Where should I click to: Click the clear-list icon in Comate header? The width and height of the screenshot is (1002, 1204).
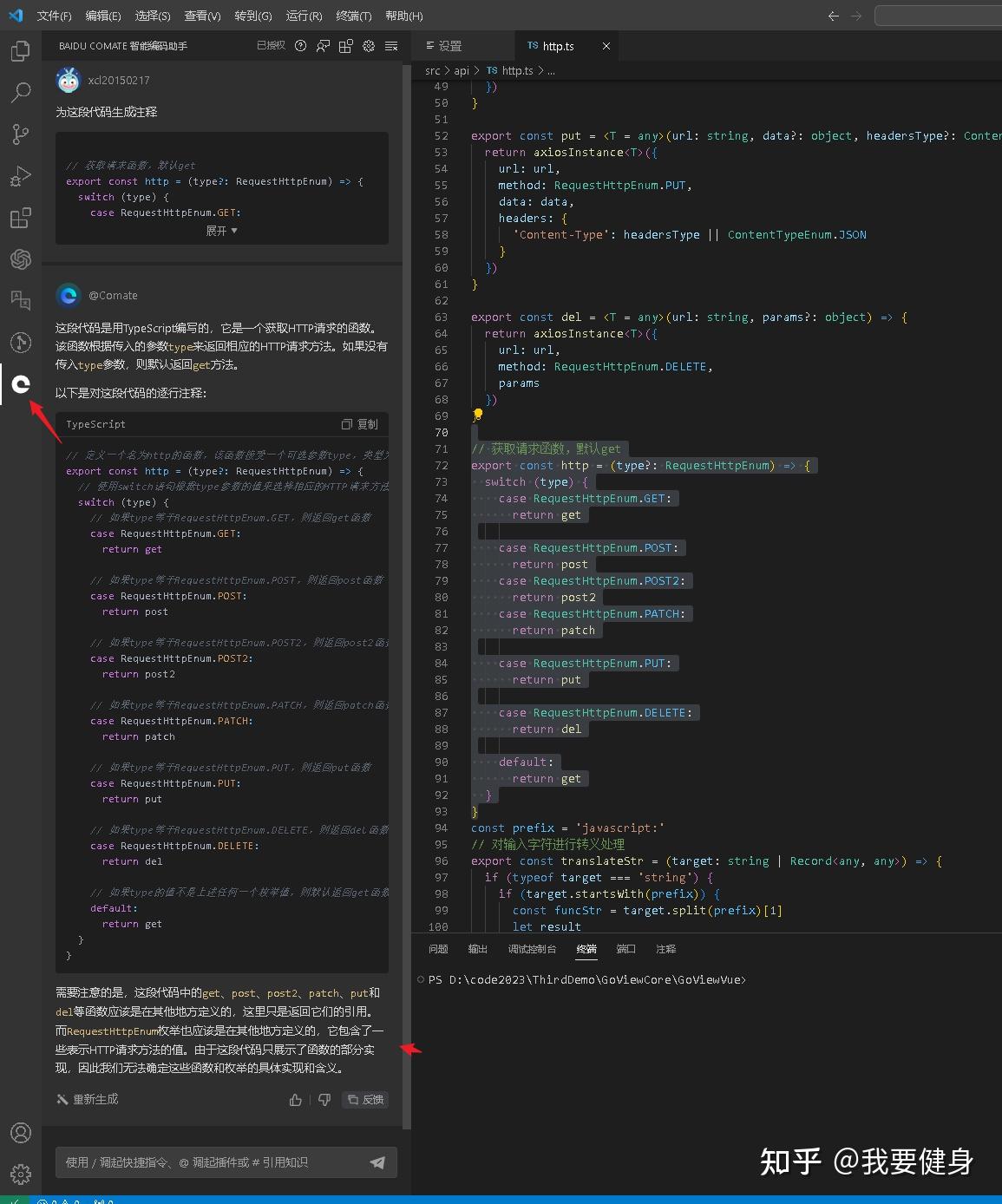coord(391,46)
